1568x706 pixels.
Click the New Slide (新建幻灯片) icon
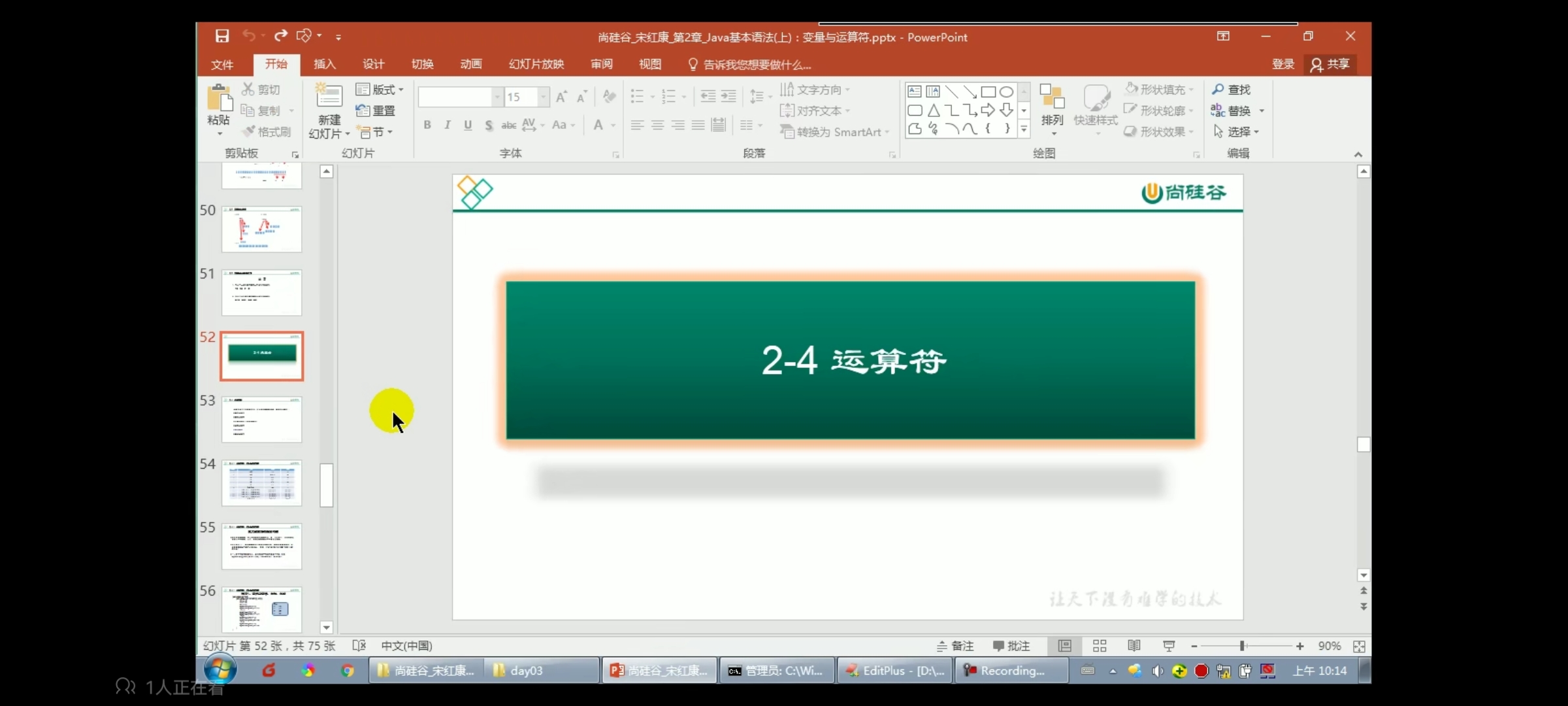[x=329, y=97]
